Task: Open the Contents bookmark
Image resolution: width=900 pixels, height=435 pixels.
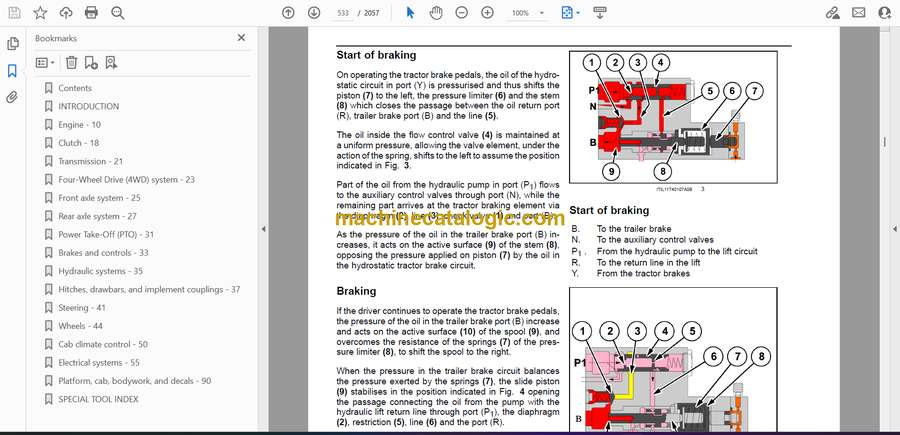Action: pyautogui.click(x=75, y=88)
